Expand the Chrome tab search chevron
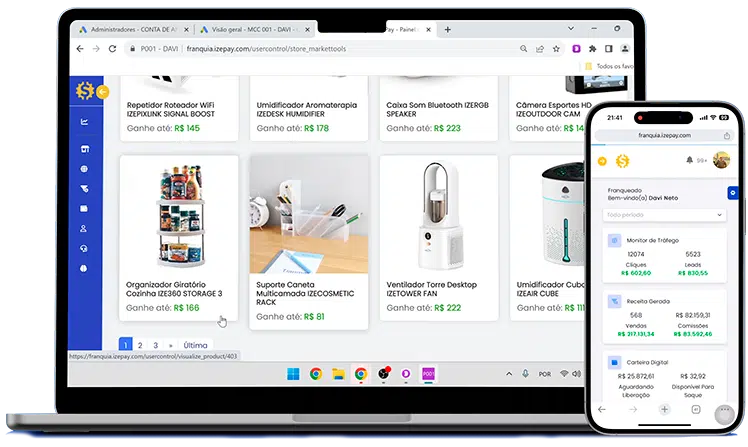Image resolution: width=748 pixels, height=447 pixels. [x=571, y=29]
